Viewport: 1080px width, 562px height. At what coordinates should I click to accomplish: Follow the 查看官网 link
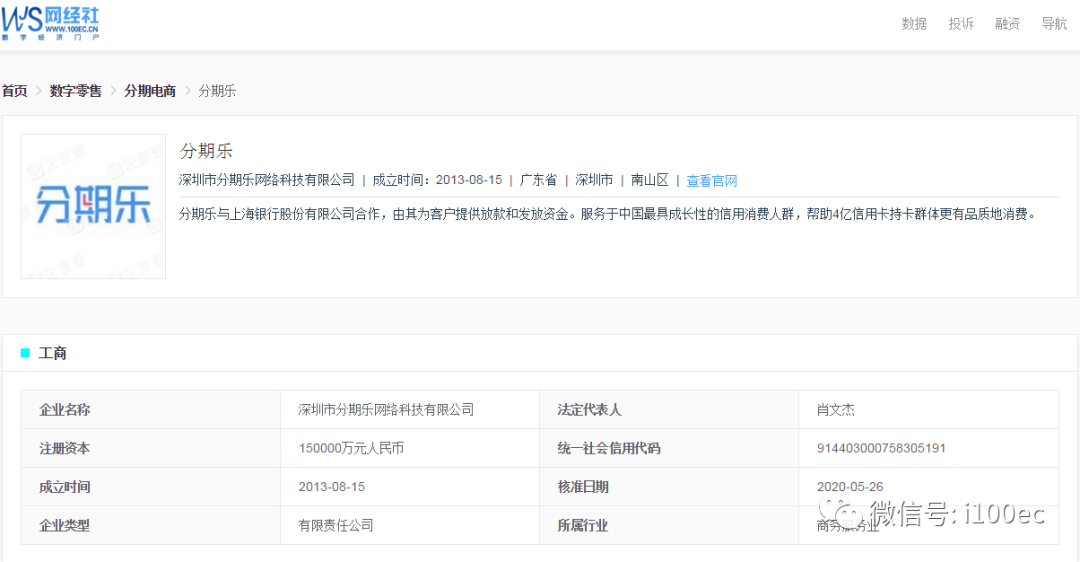[x=712, y=181]
